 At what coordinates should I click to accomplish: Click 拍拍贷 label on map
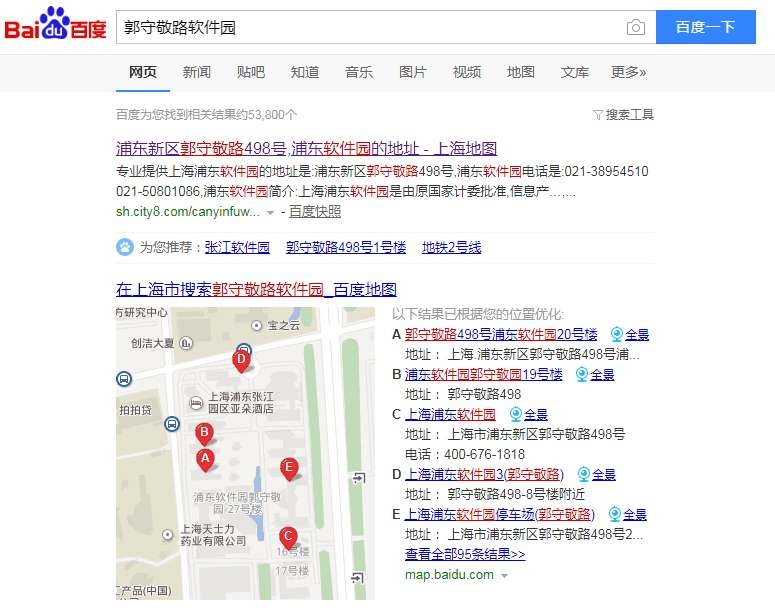click(x=135, y=410)
